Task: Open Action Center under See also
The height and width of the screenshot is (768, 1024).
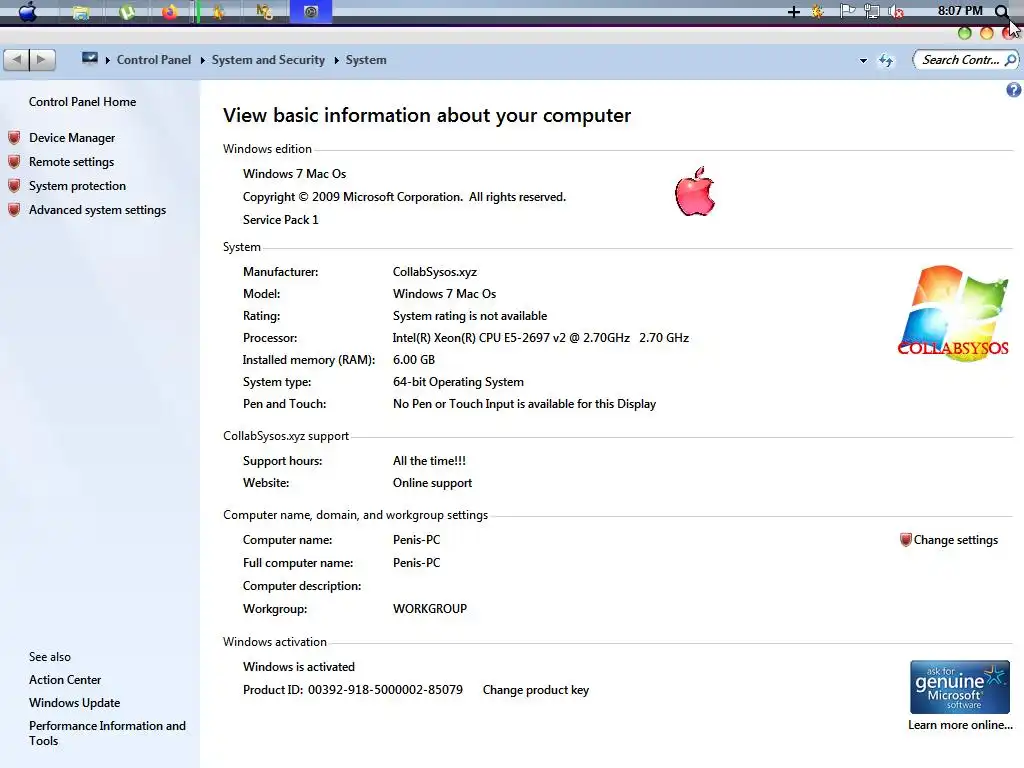Action: click(65, 680)
